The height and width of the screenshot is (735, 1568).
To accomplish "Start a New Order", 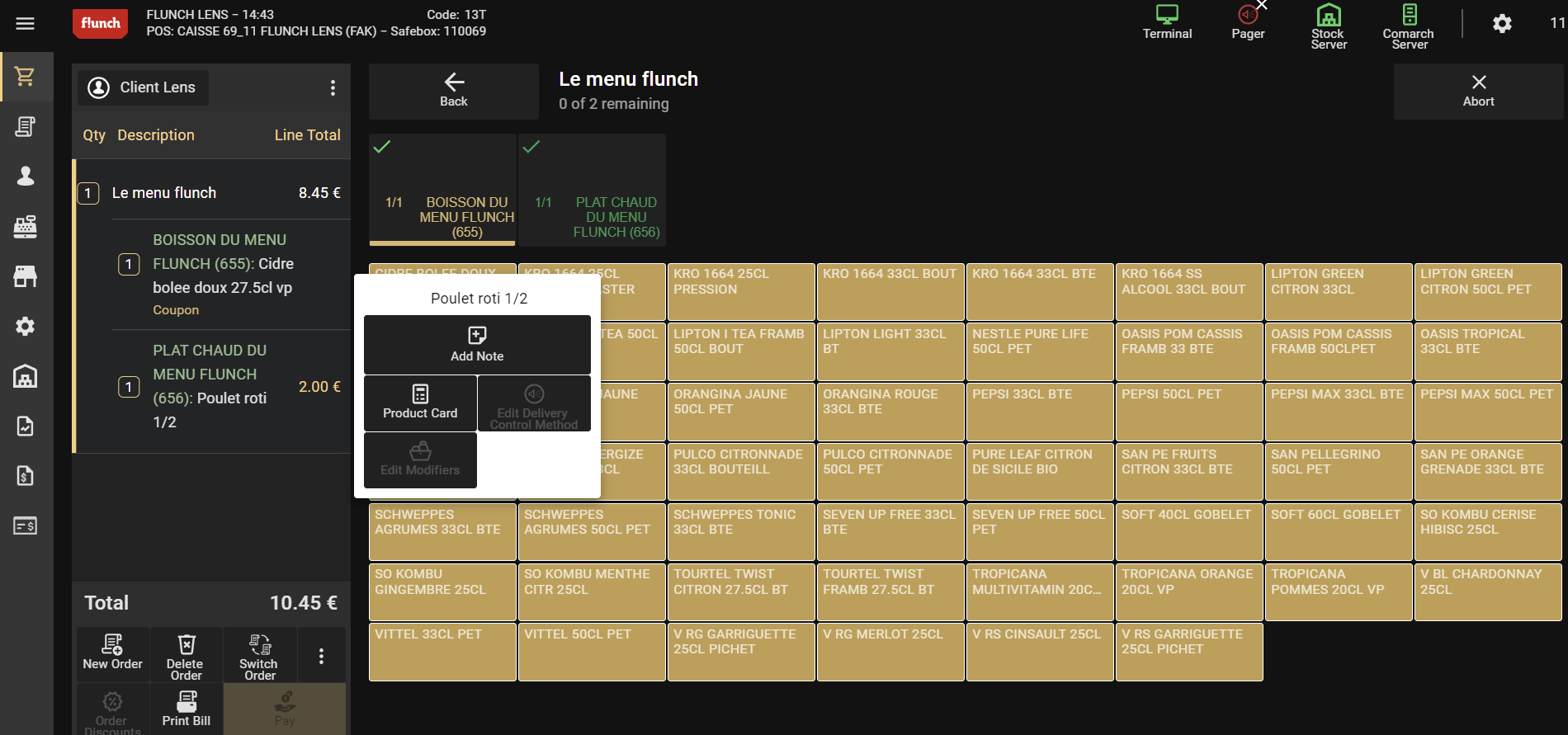I will 112,655.
